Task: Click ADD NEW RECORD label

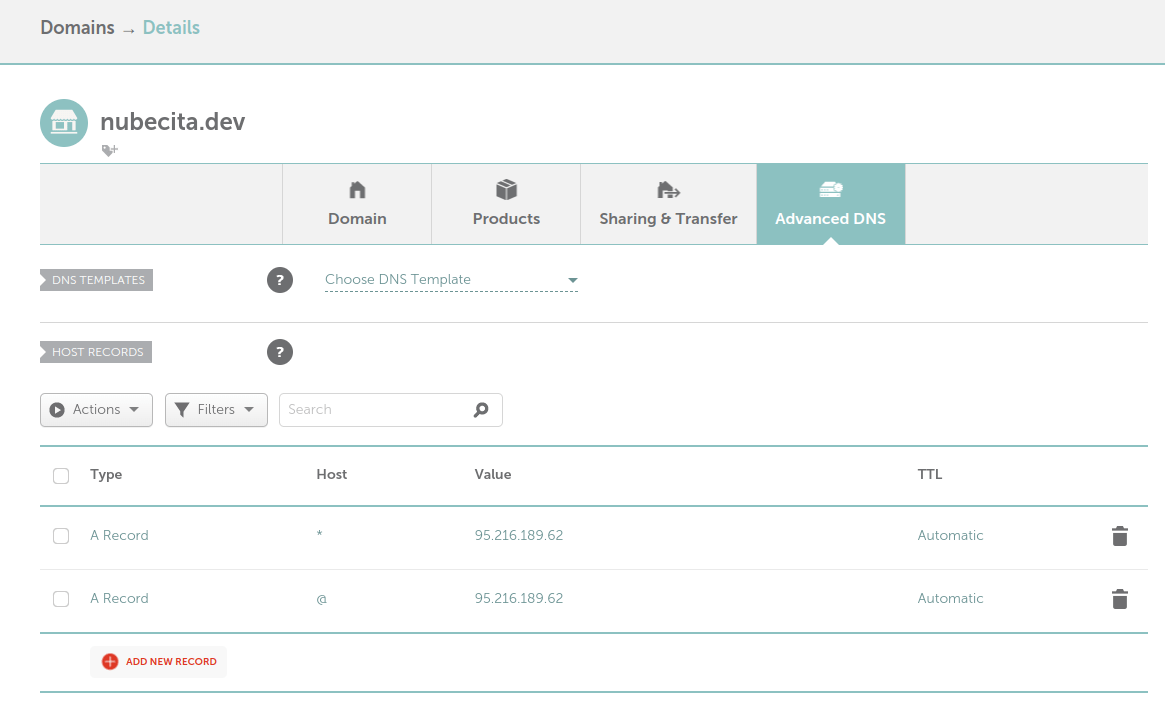Action: (x=171, y=661)
